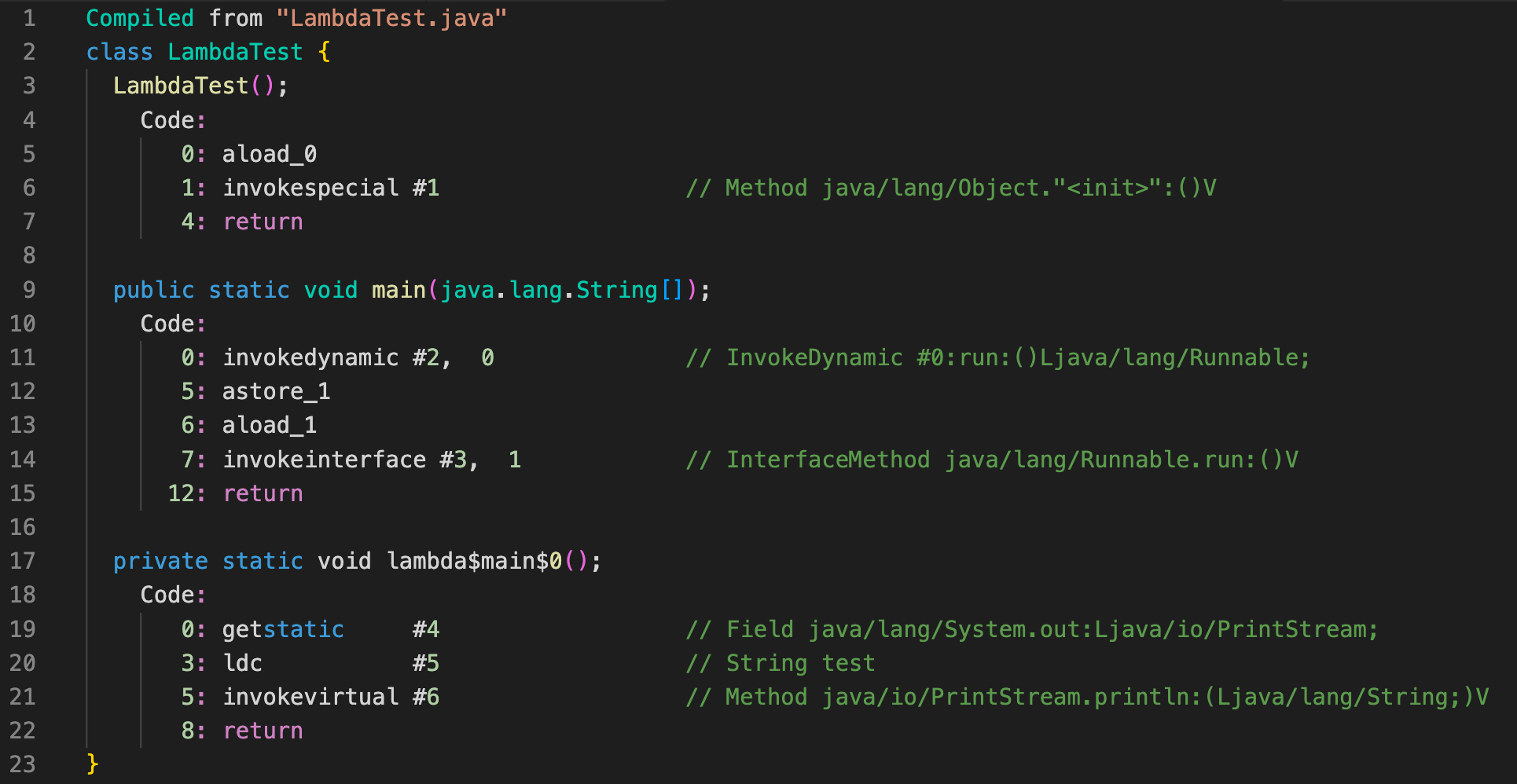Click the Code: label on line 18

click(173, 595)
